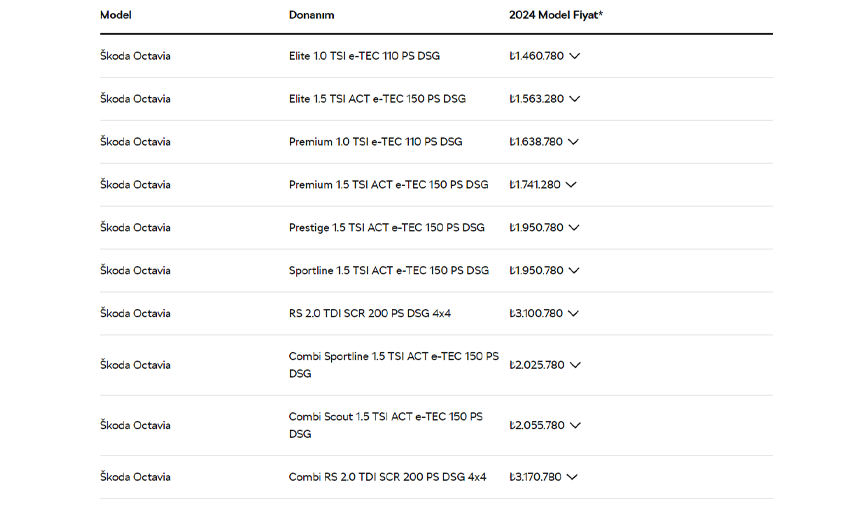864x505 pixels.
Task: Expand the Prestige 1.5 TSI price chevron
Action: 574,228
